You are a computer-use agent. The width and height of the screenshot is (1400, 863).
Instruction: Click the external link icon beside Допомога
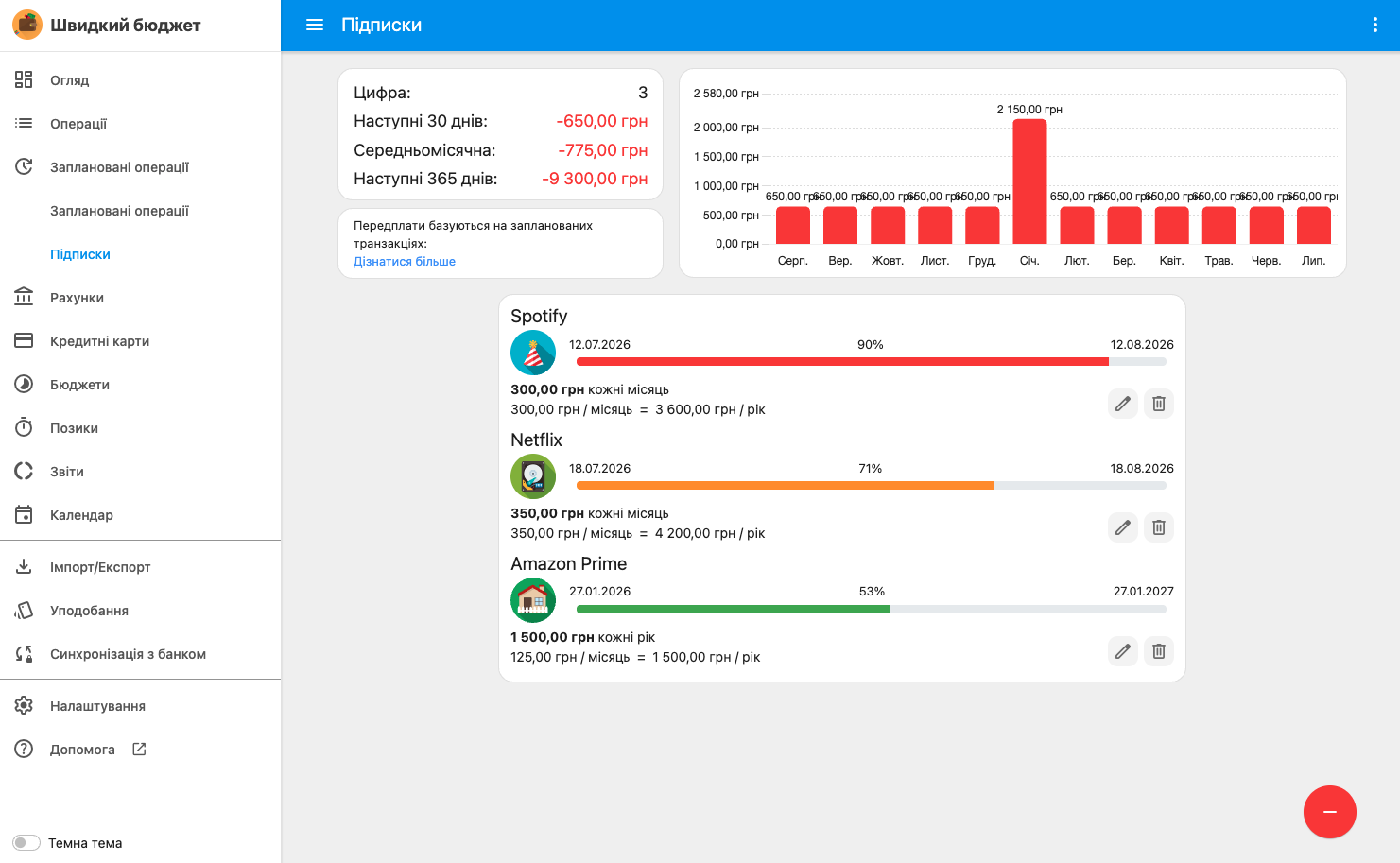pos(139,749)
